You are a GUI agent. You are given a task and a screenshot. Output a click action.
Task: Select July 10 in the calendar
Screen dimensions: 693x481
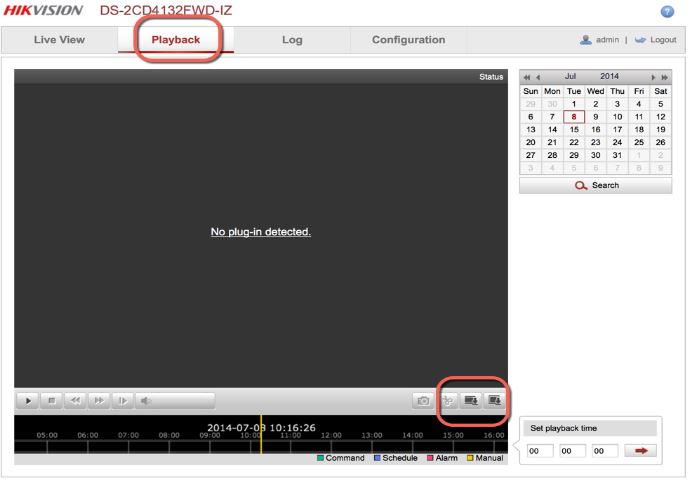617,117
